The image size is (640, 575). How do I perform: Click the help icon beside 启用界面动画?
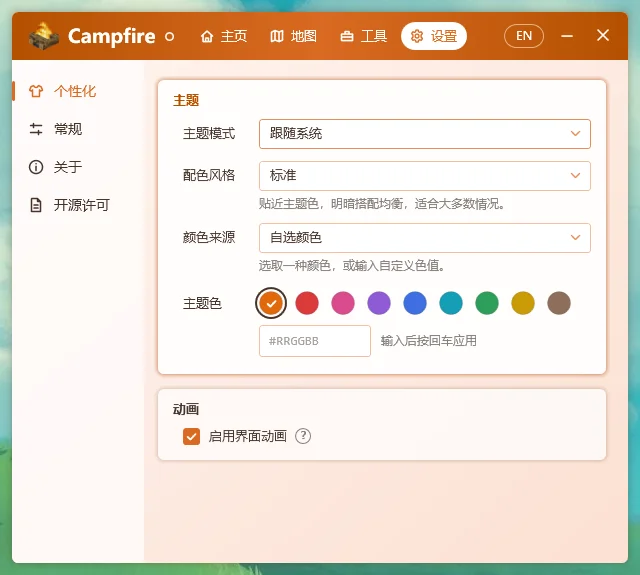303,436
